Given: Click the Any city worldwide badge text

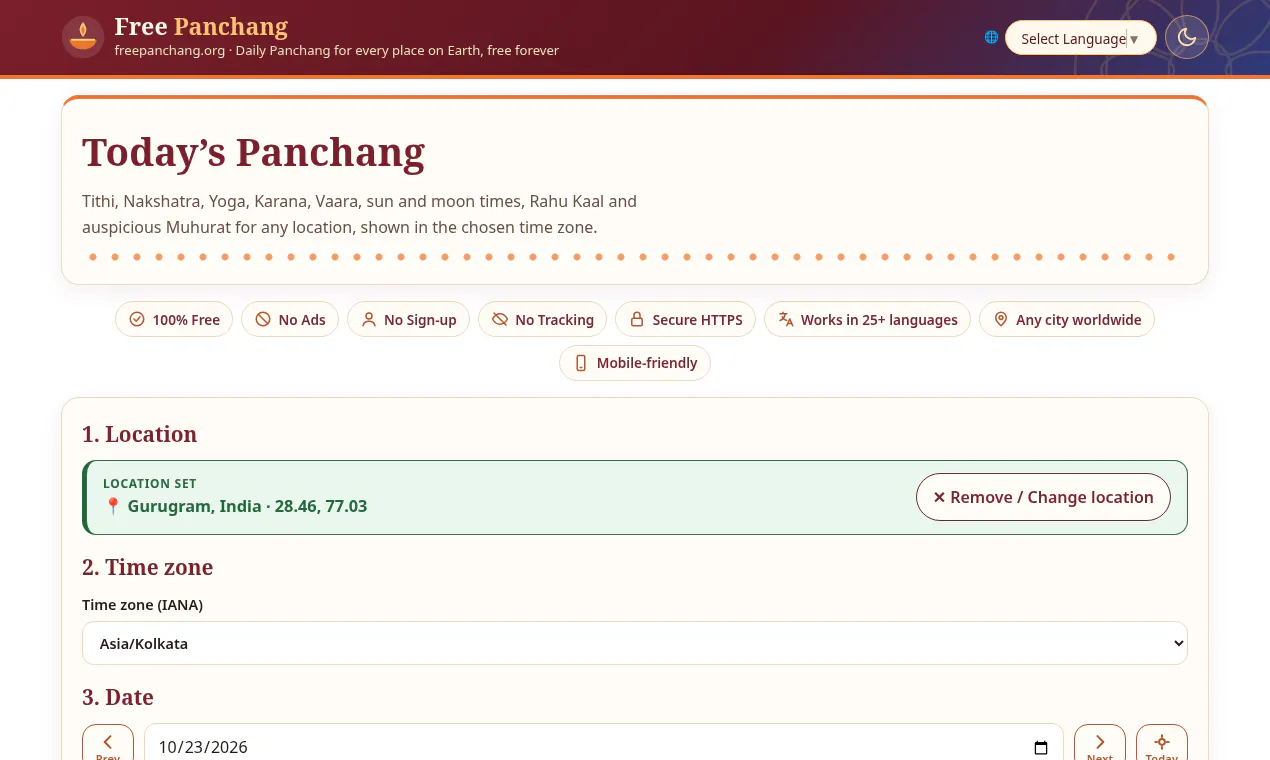Looking at the screenshot, I should [x=1078, y=320].
